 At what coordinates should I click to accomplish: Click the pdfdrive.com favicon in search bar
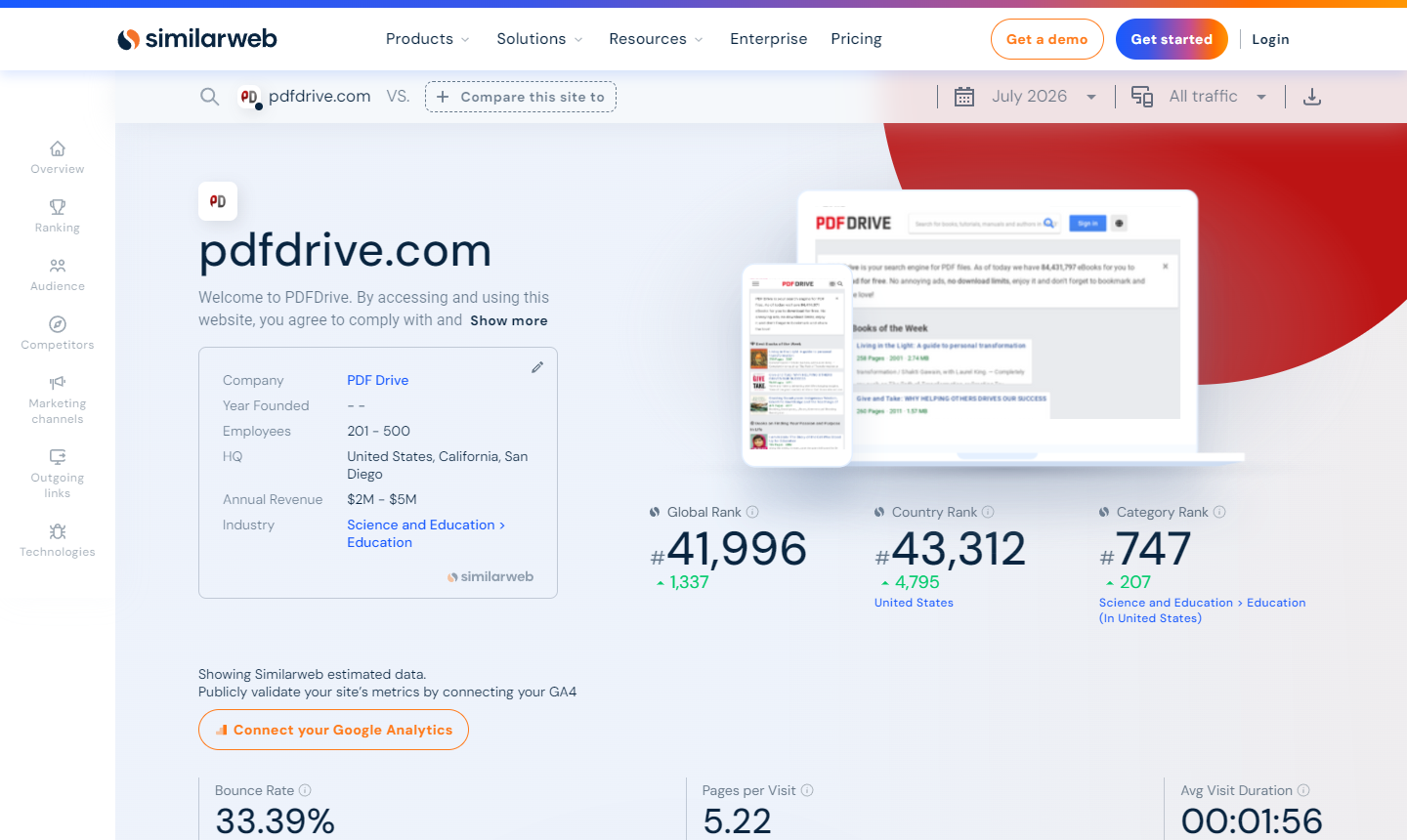(250, 97)
